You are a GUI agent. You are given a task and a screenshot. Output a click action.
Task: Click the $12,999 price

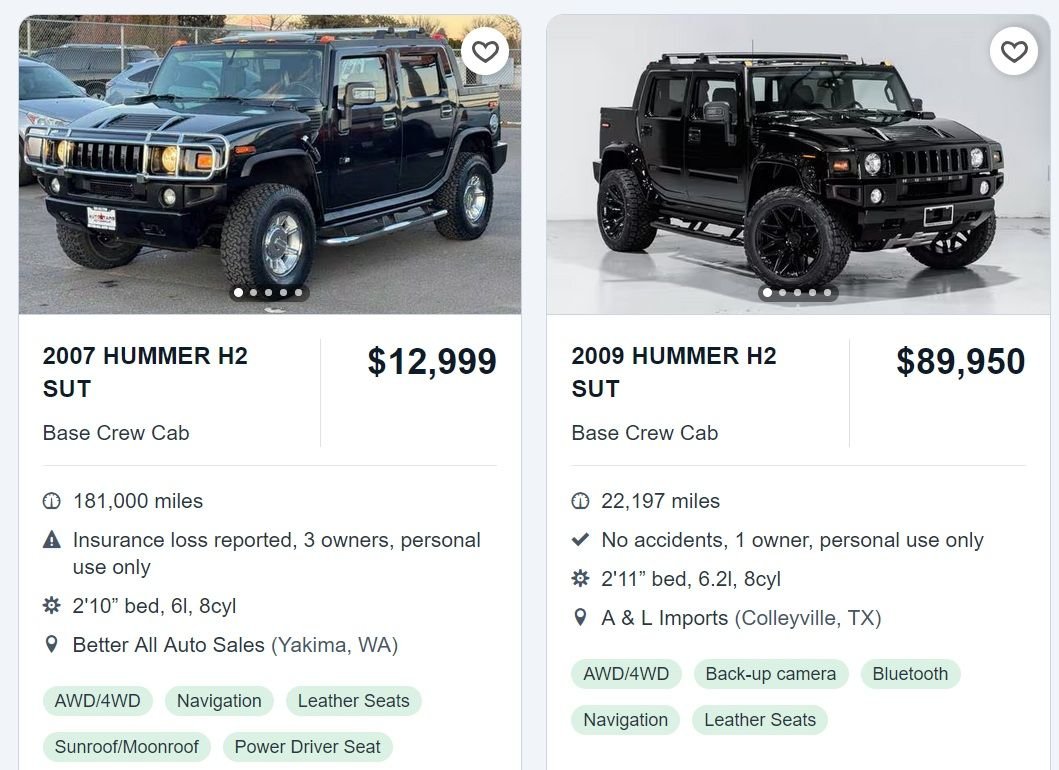432,361
